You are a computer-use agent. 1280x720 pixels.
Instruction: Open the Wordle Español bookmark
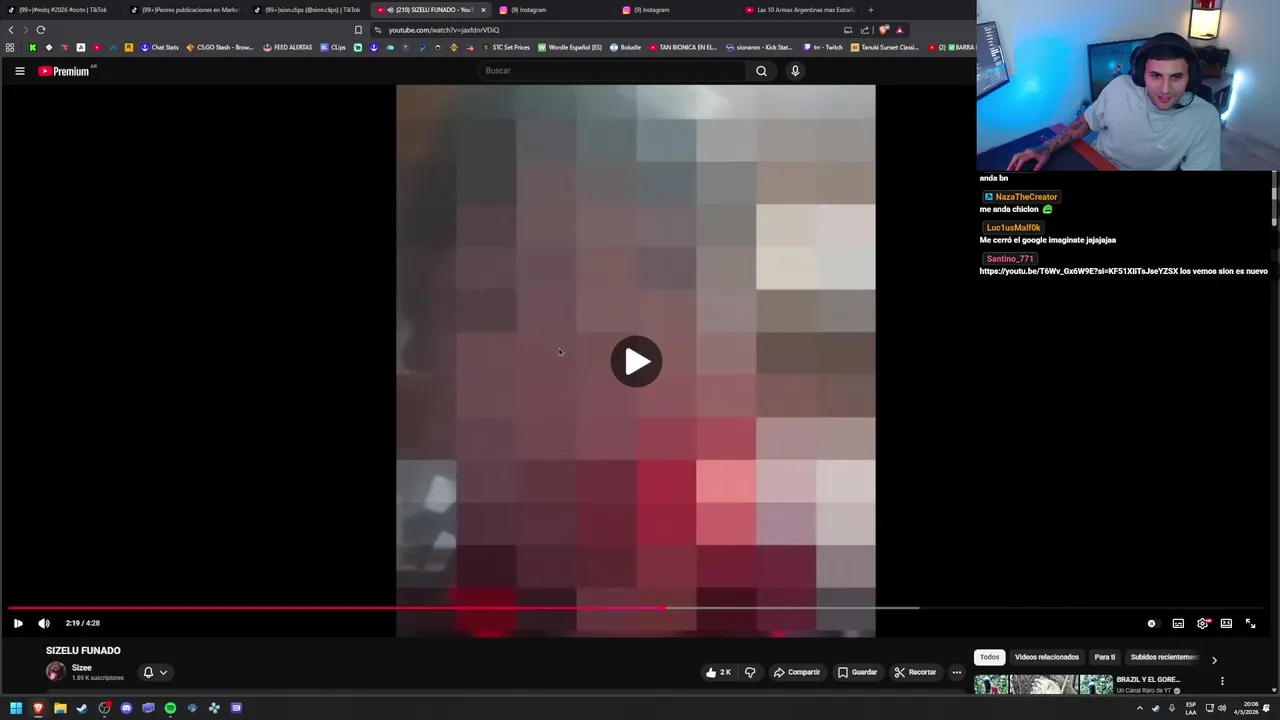[x=570, y=47]
